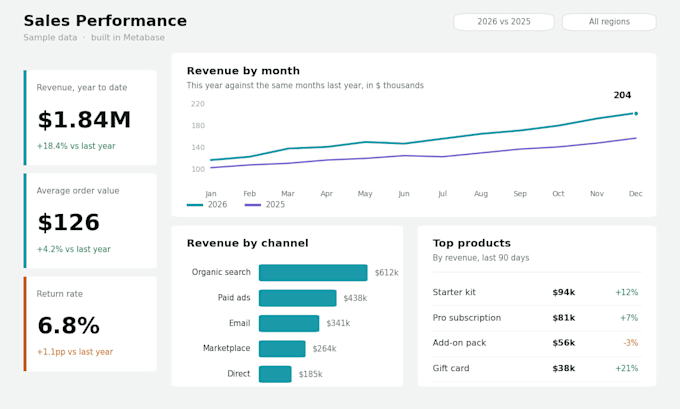
Task: Click the Paid ads bar
Action: (x=298, y=298)
